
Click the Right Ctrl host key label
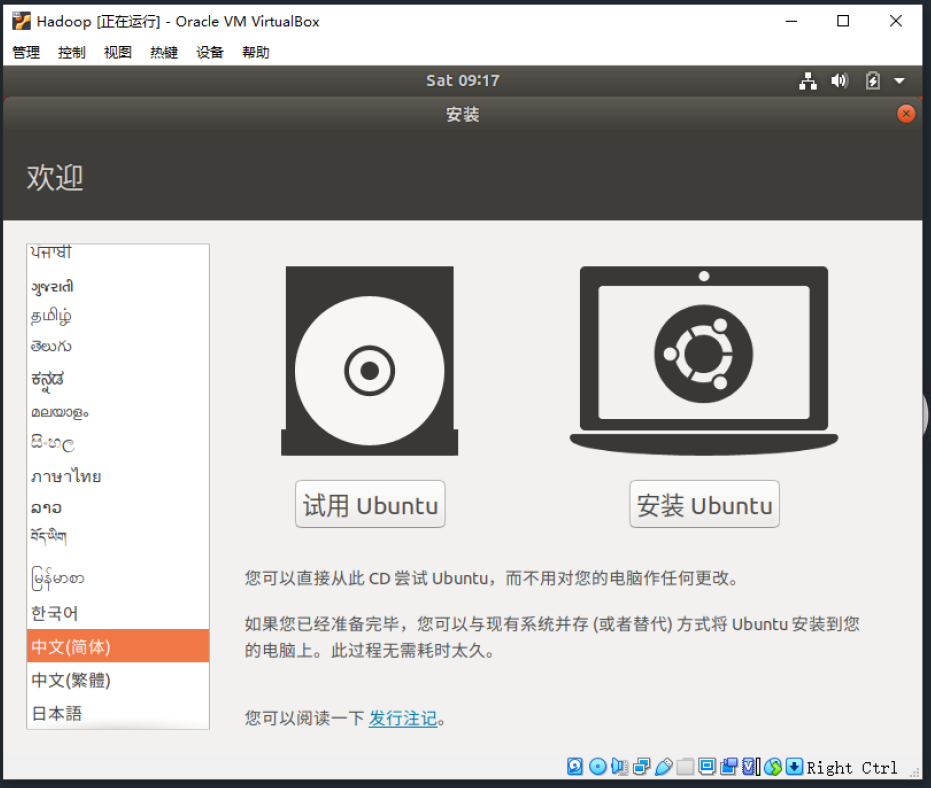click(x=851, y=767)
